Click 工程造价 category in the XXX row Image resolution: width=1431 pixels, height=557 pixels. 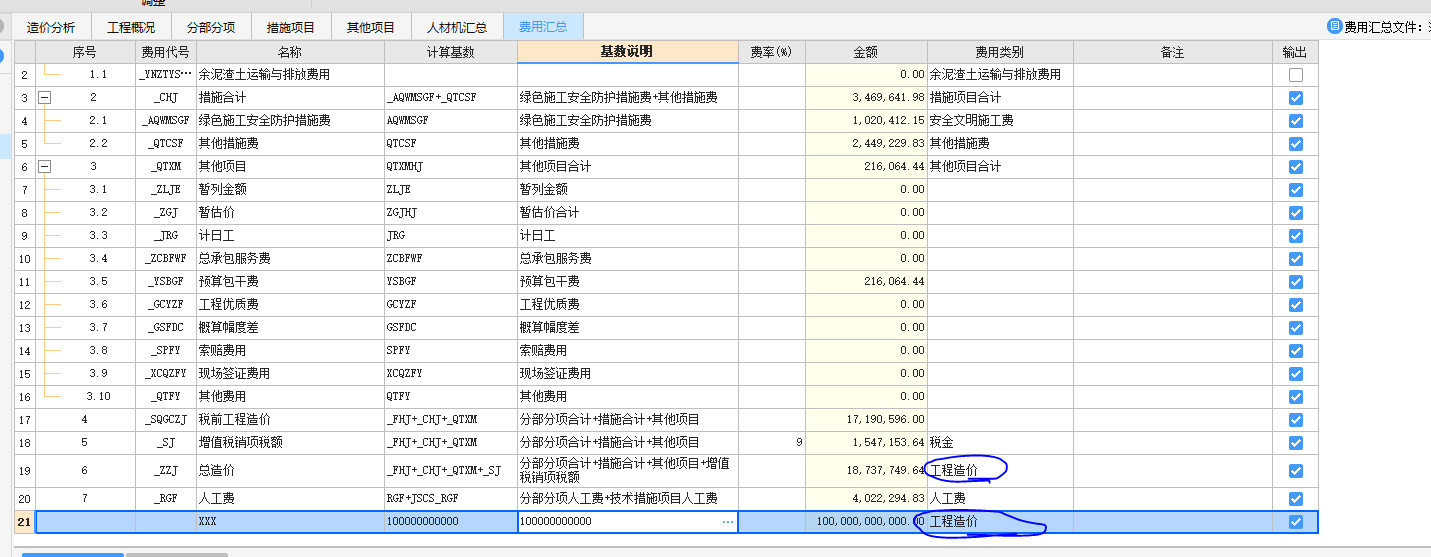coord(1000,522)
